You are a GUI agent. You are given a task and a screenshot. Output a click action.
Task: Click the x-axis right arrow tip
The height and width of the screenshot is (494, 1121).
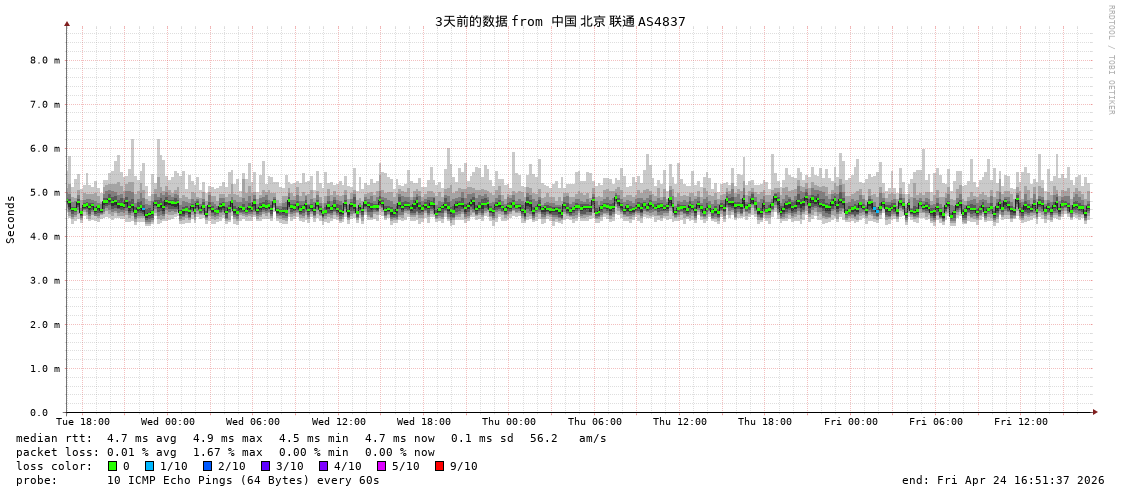point(1095,412)
